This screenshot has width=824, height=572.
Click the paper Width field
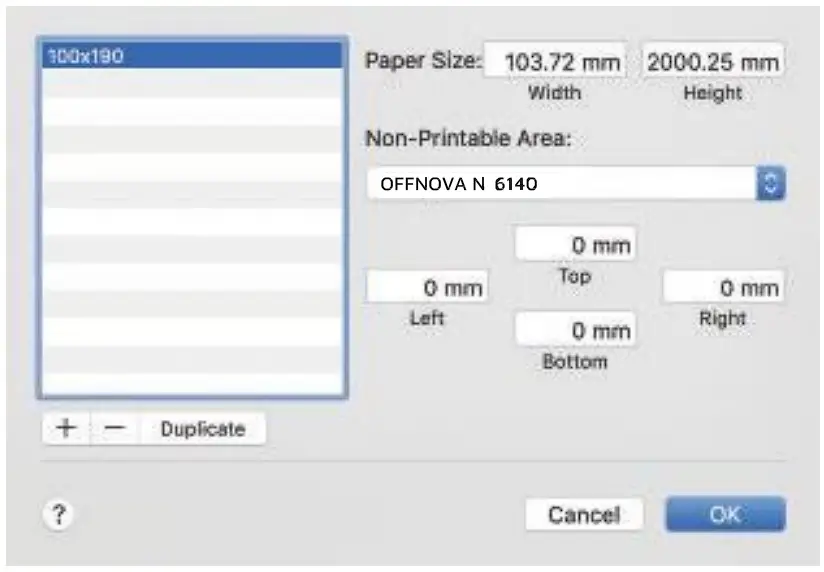coord(556,62)
